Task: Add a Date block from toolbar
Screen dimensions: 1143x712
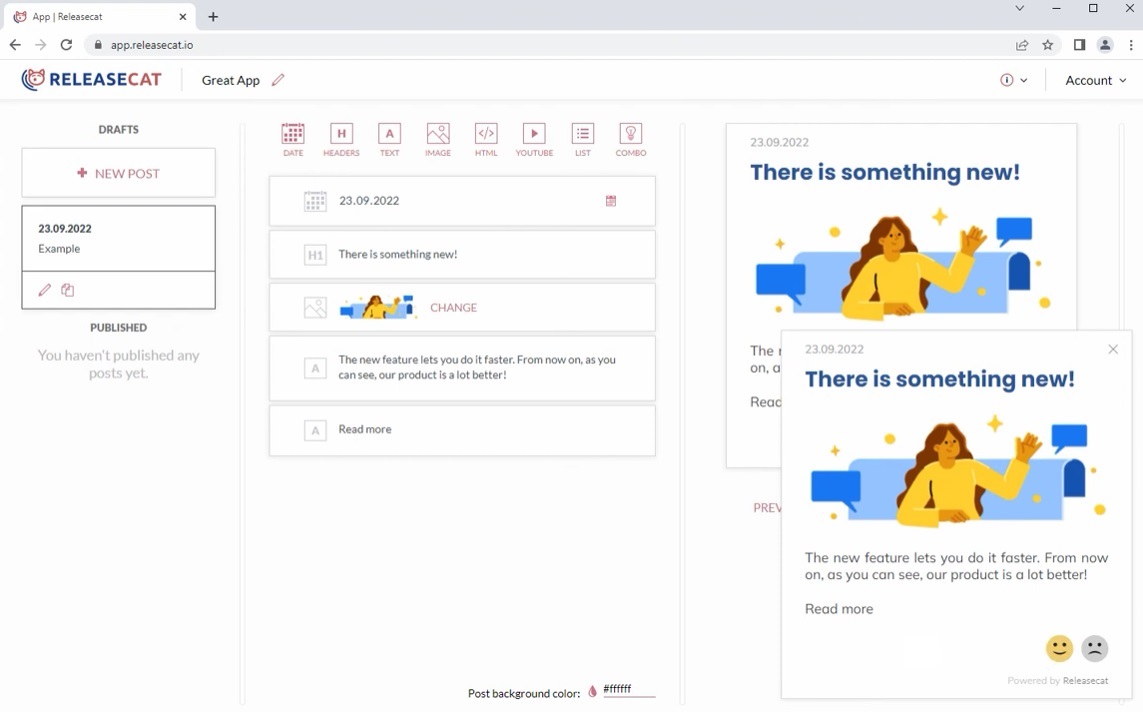Action: tap(293, 139)
